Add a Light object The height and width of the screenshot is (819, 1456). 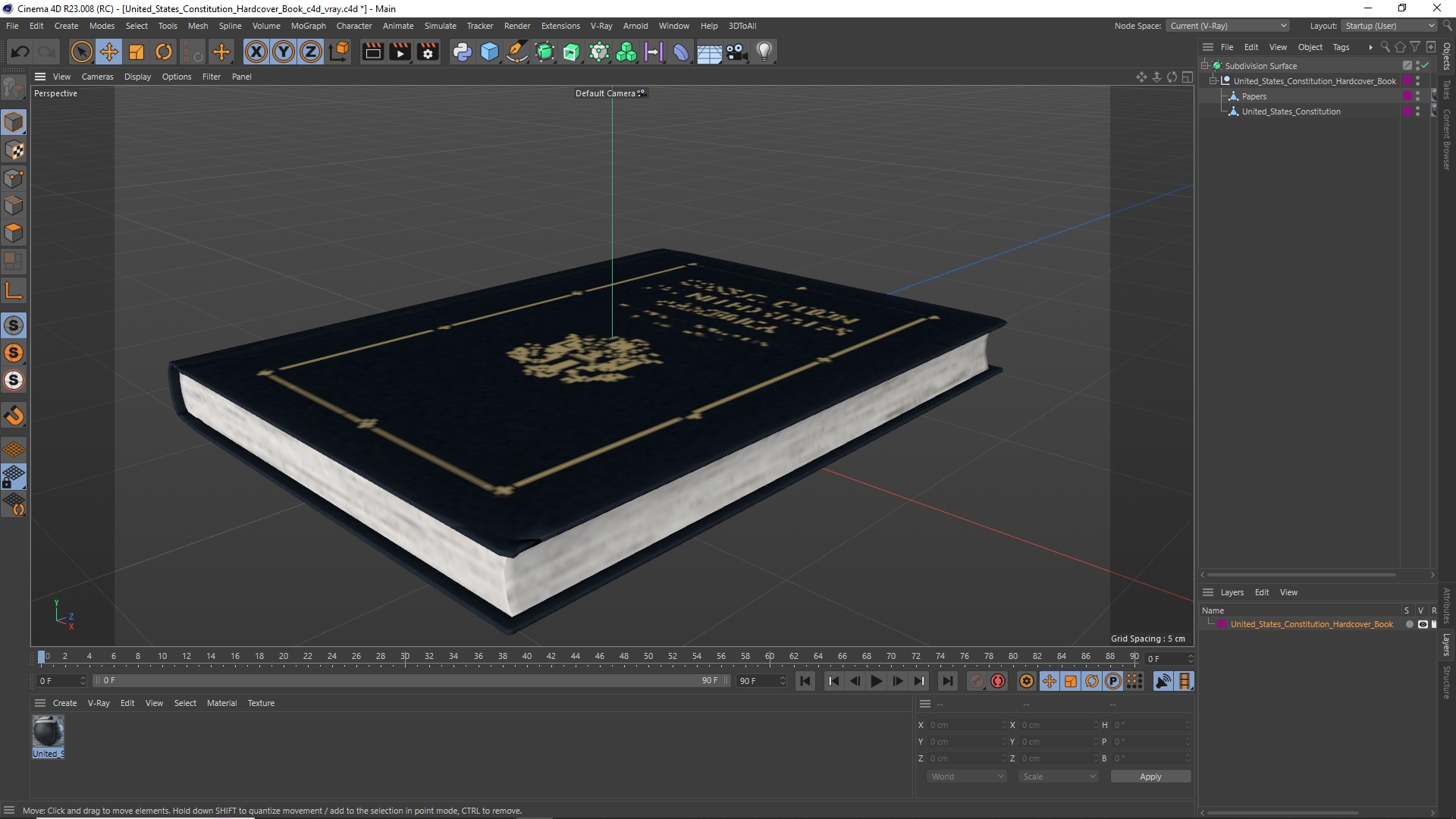coord(764,52)
